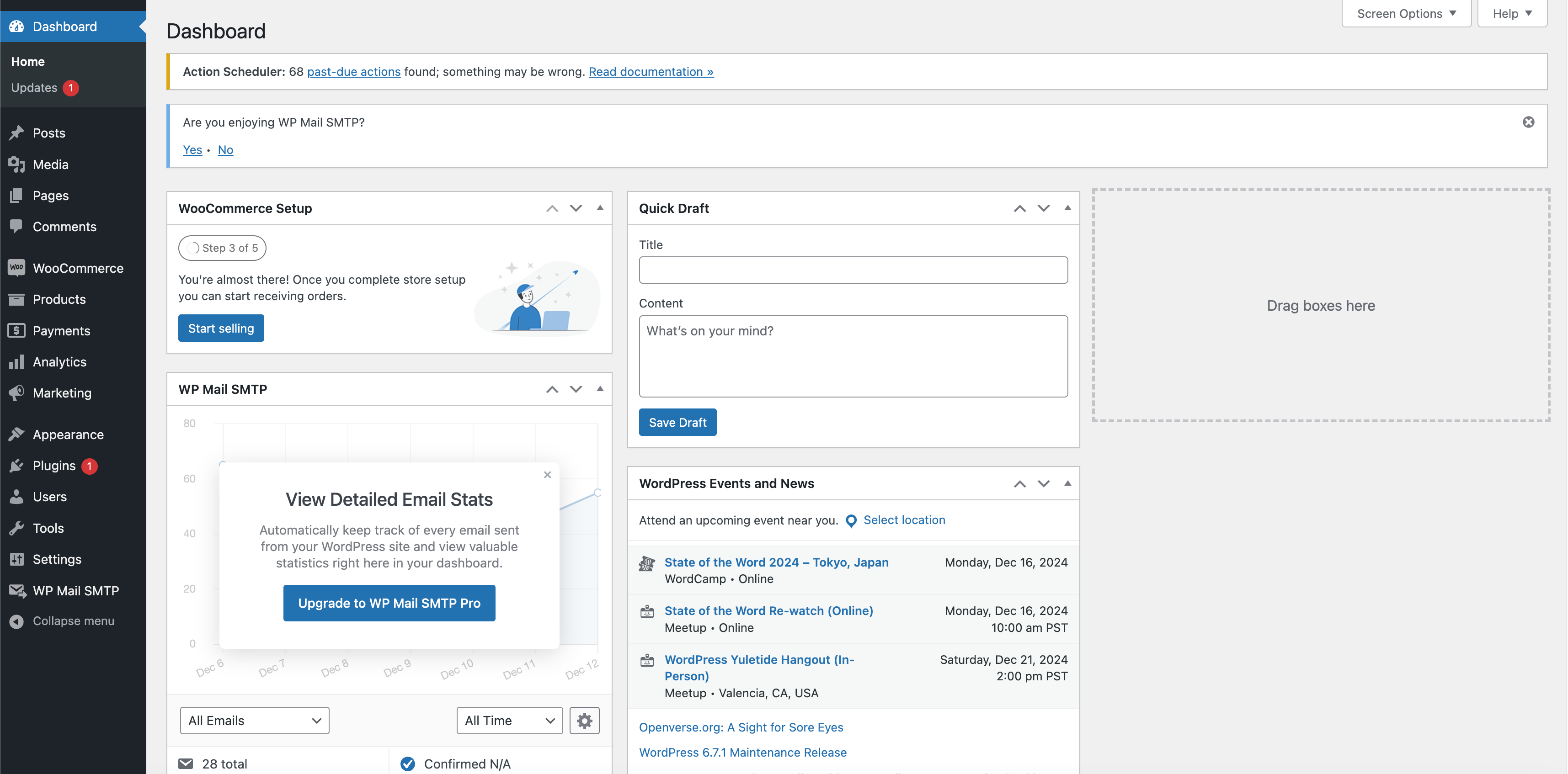Open the Home submenu item
This screenshot has height=774, width=1568.
click(x=28, y=62)
